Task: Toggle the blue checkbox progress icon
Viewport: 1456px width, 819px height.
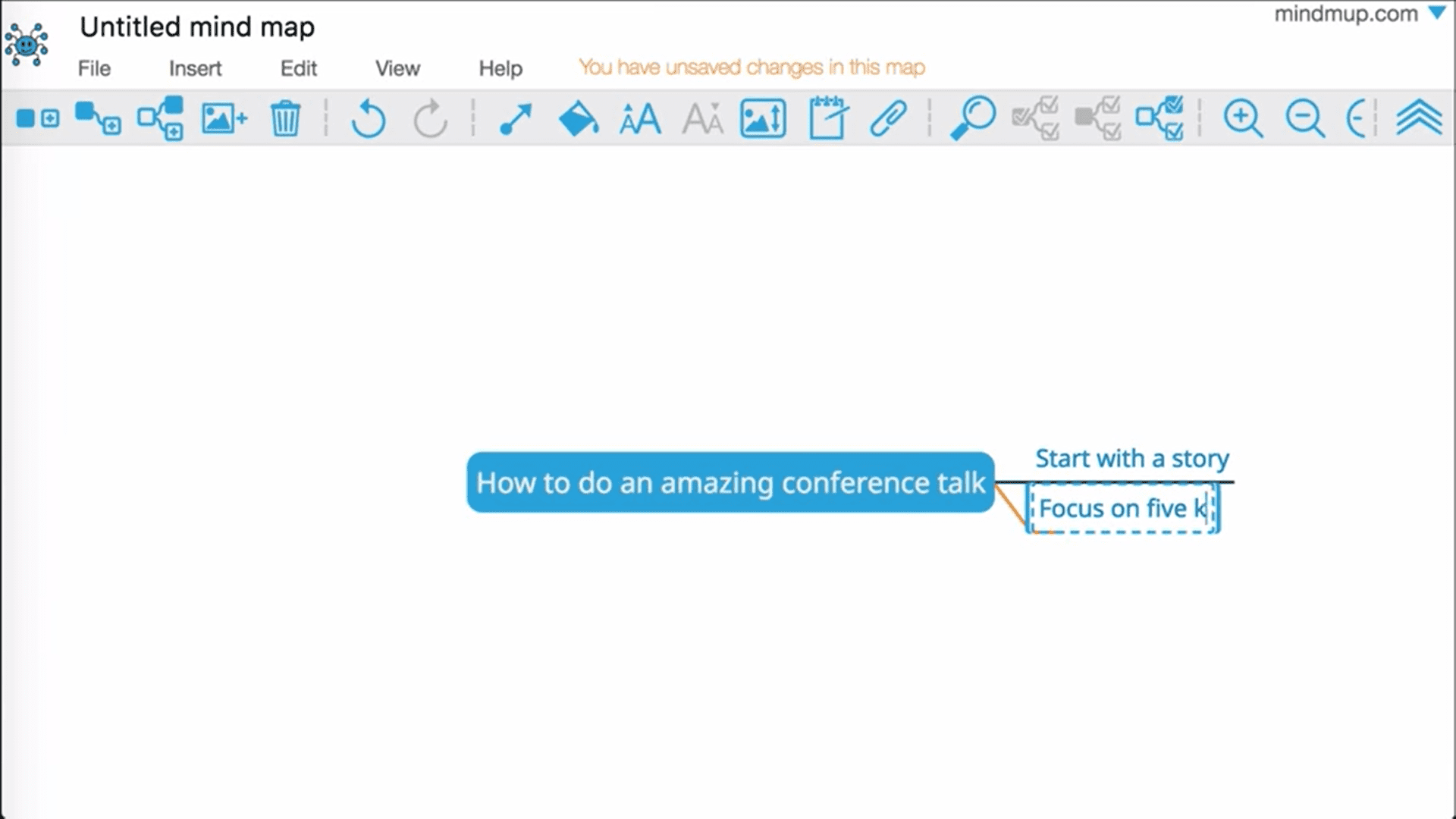Action: pyautogui.click(x=1159, y=118)
